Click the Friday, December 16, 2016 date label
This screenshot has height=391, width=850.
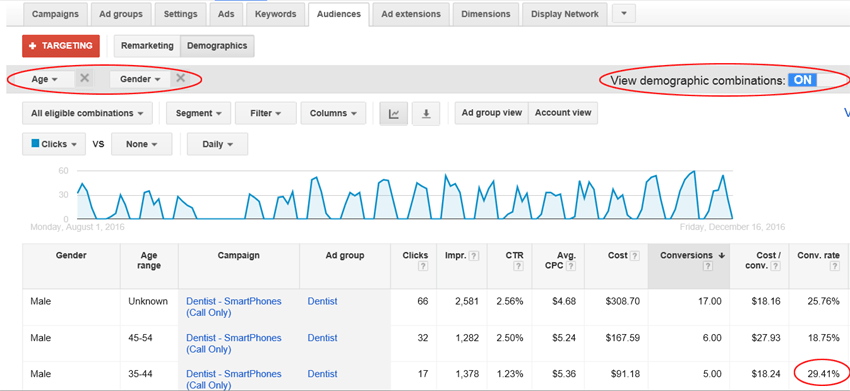[x=732, y=227]
